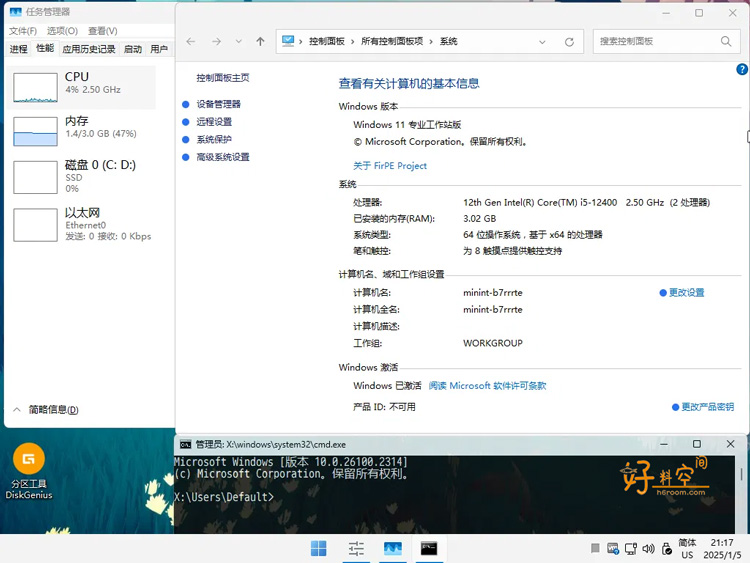Screen dimensions: 750x563
Task: Open 远程设置 from sidebar
Action: click(214, 122)
